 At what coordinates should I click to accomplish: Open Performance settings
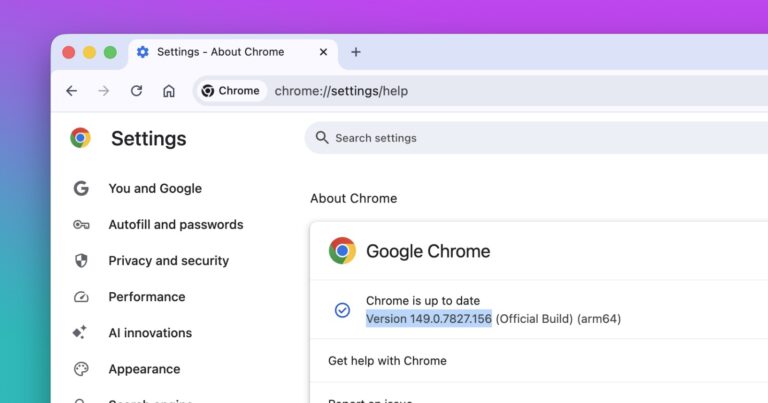click(147, 297)
